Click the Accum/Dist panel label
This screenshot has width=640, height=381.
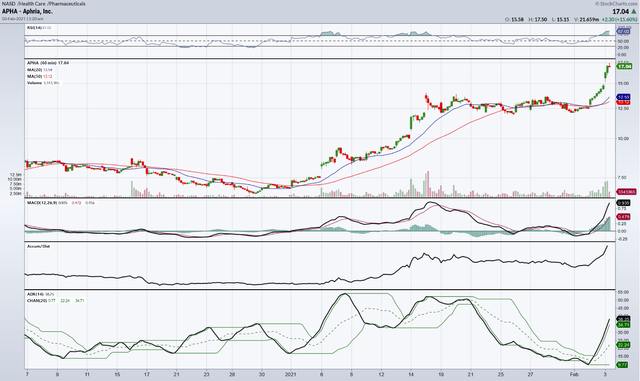[x=38, y=246]
